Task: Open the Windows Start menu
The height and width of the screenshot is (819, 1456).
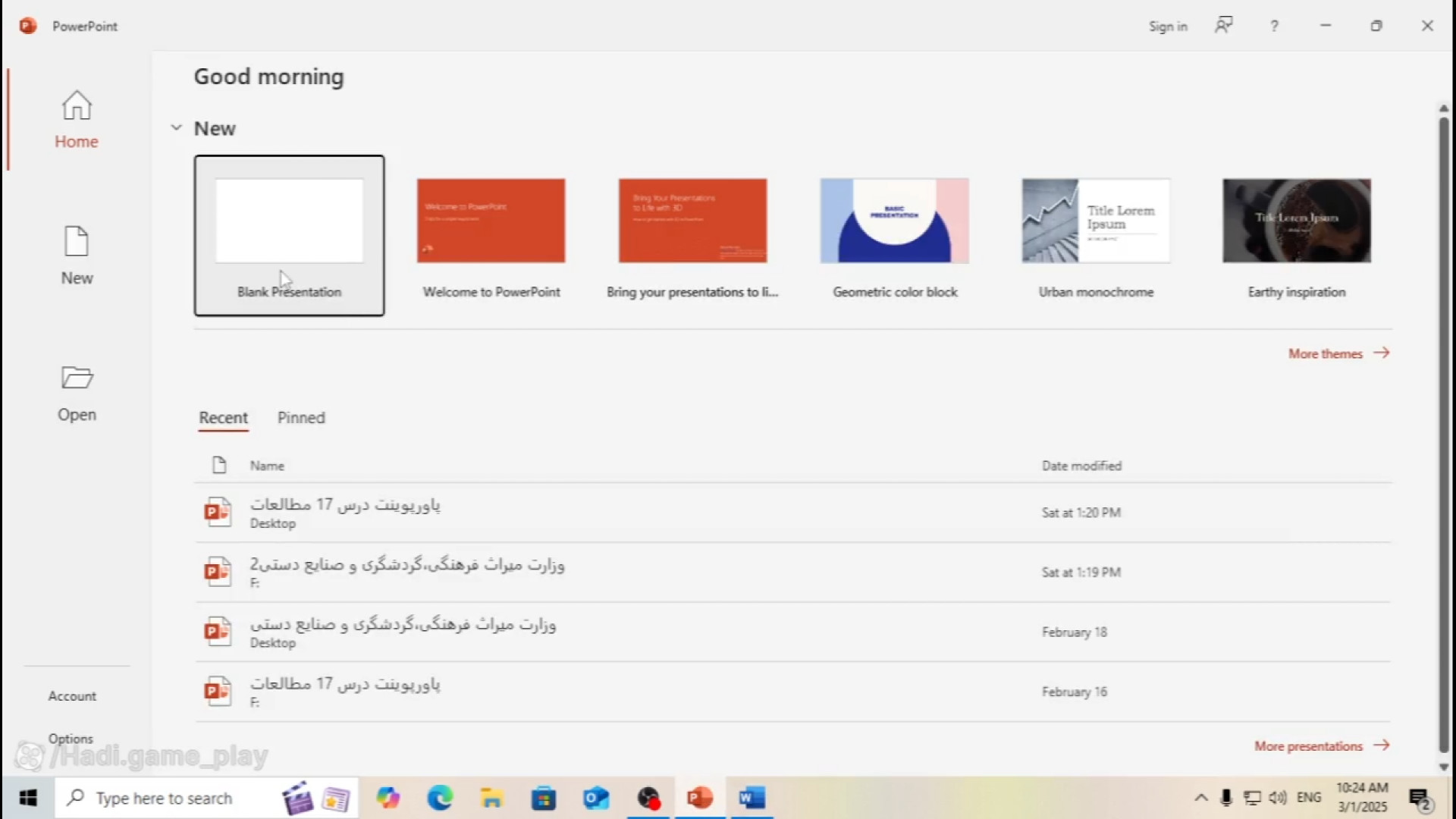Action: coord(28,798)
